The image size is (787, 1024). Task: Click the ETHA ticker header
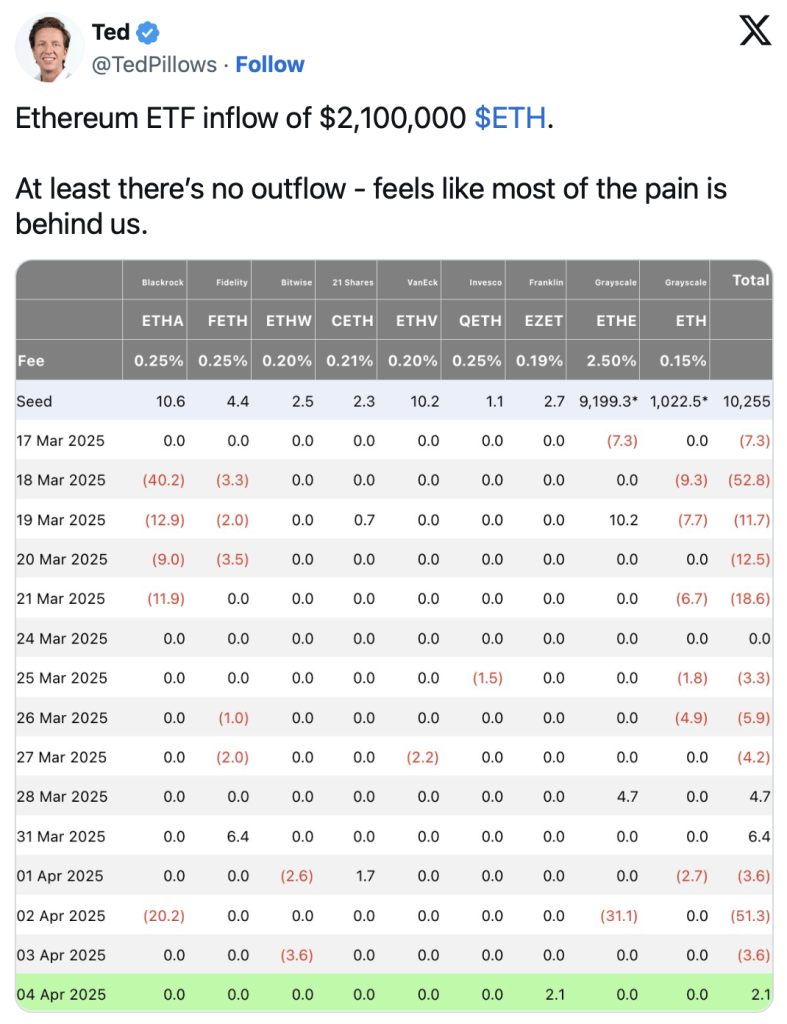point(163,321)
